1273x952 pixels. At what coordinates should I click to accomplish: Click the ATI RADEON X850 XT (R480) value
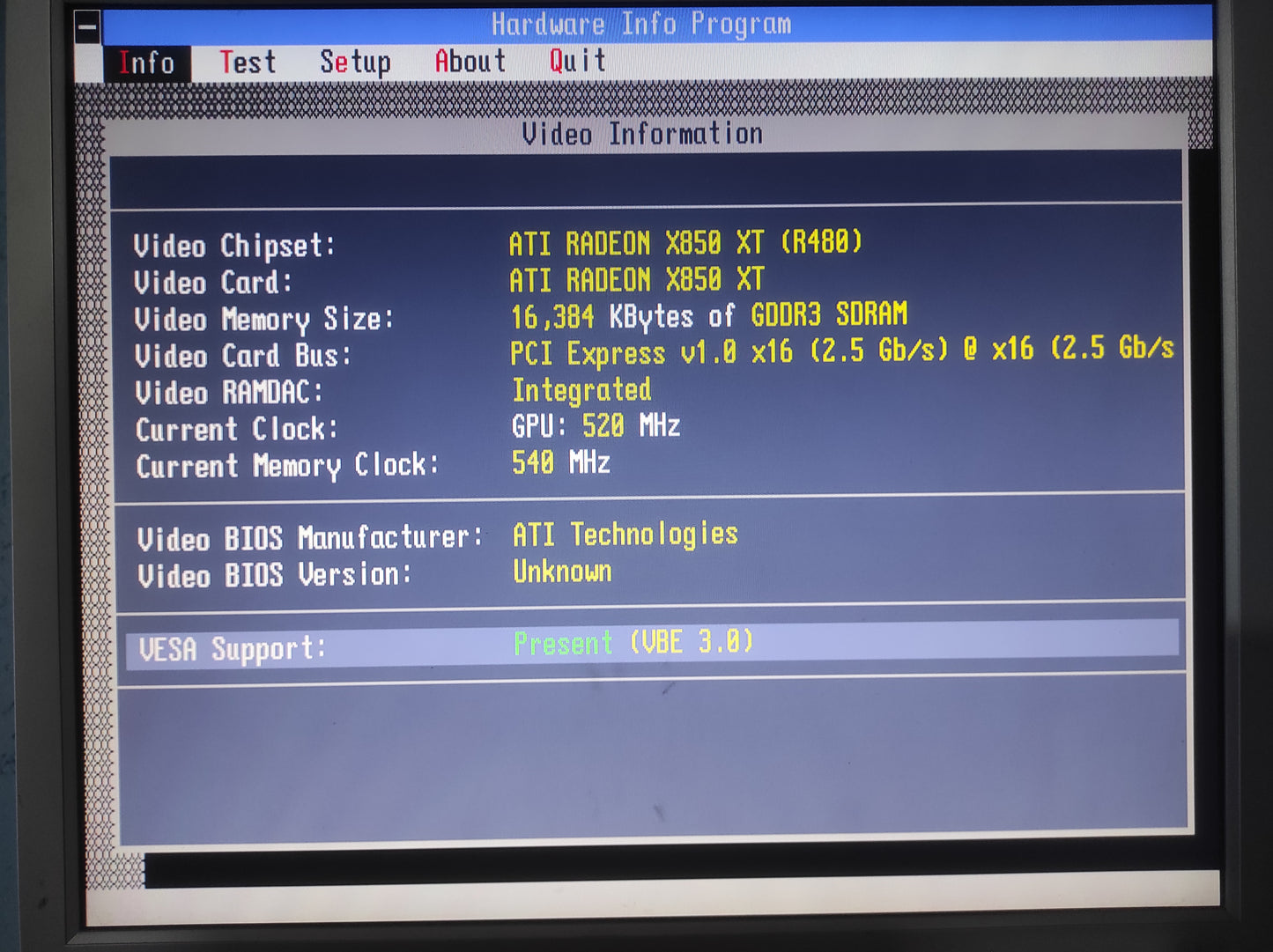[685, 242]
